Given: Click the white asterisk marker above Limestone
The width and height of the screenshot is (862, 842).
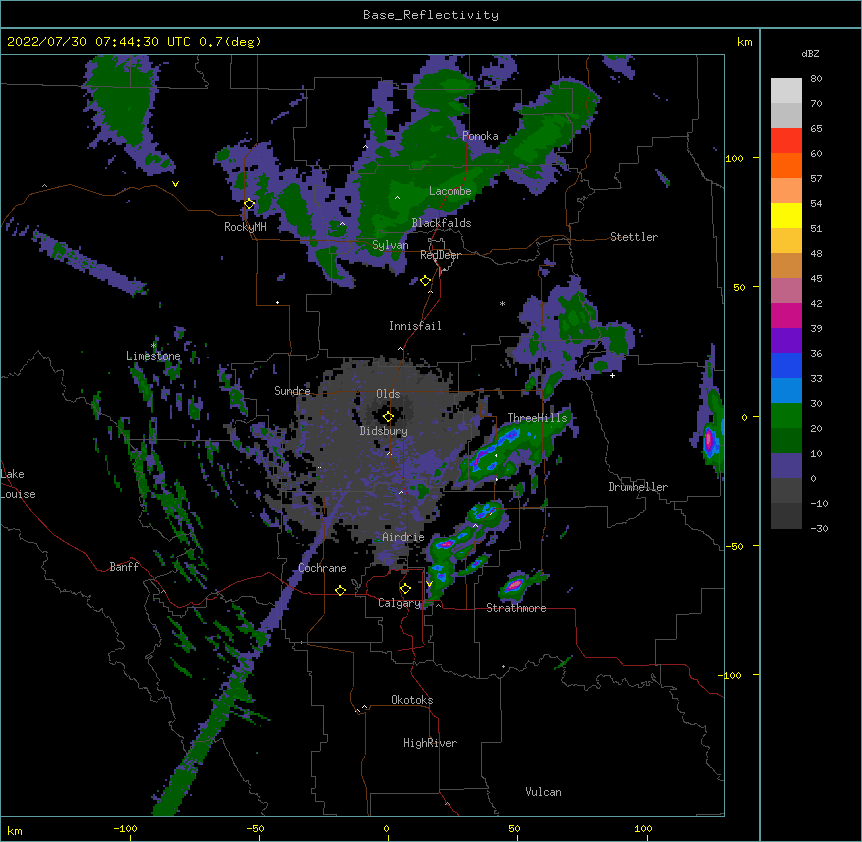Looking at the screenshot, I should point(153,346).
